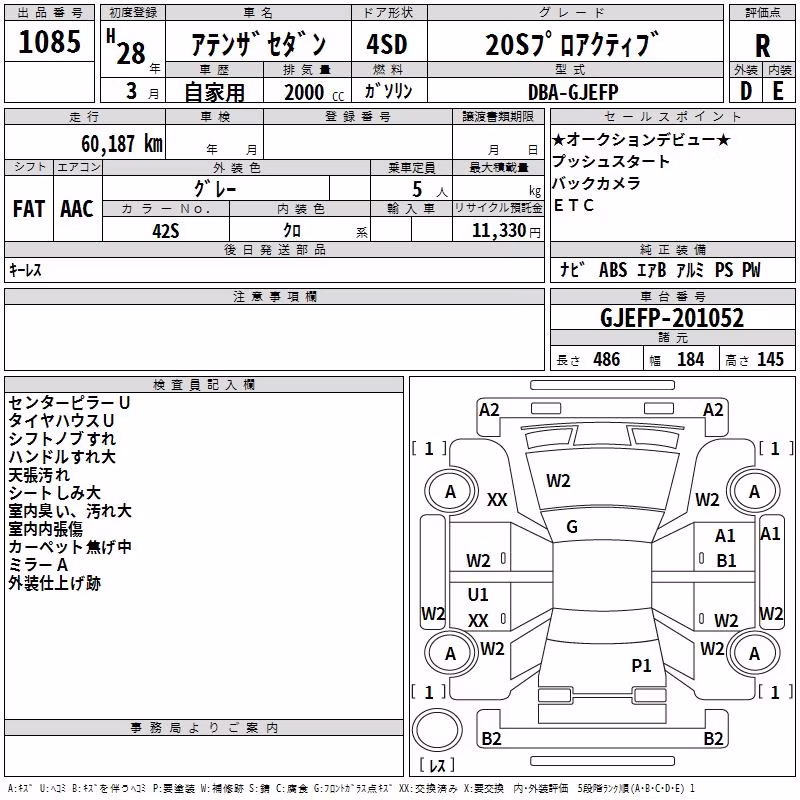Click the PS equipment entry
Viewport: 800px width, 800px height.
(x=724, y=270)
